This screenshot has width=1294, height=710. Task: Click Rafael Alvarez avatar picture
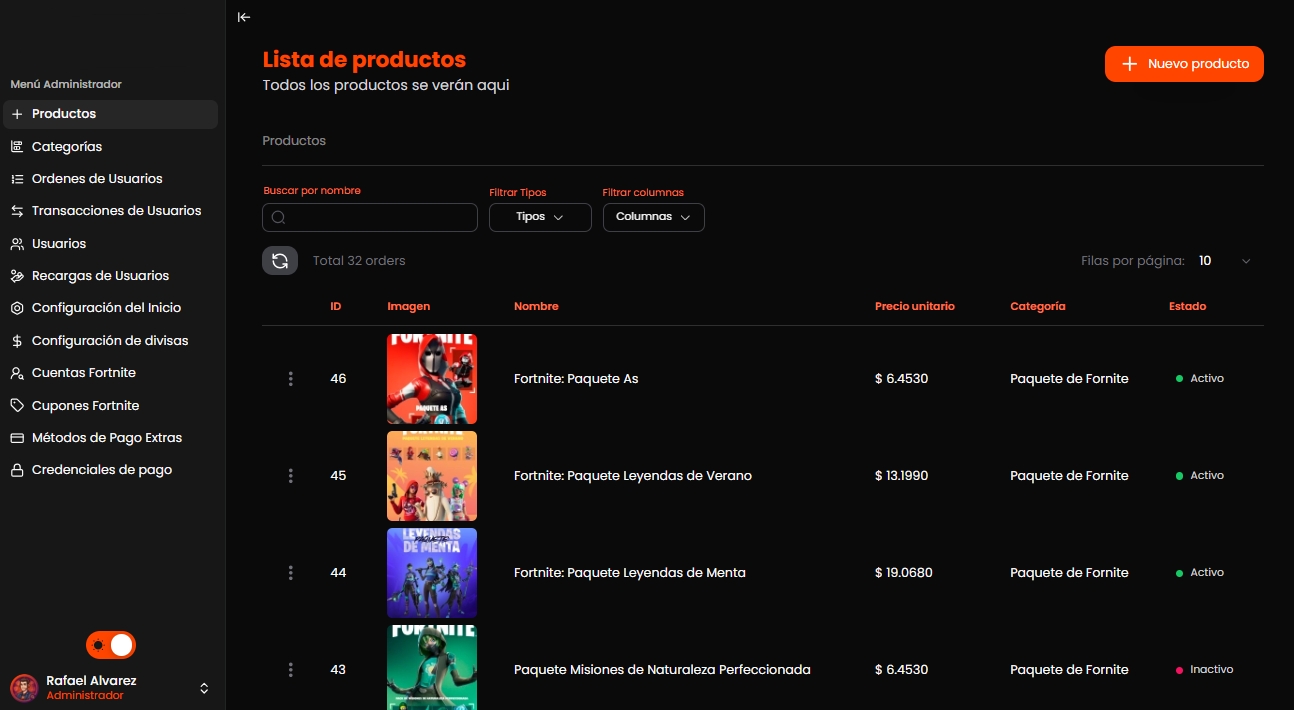pyautogui.click(x=24, y=688)
